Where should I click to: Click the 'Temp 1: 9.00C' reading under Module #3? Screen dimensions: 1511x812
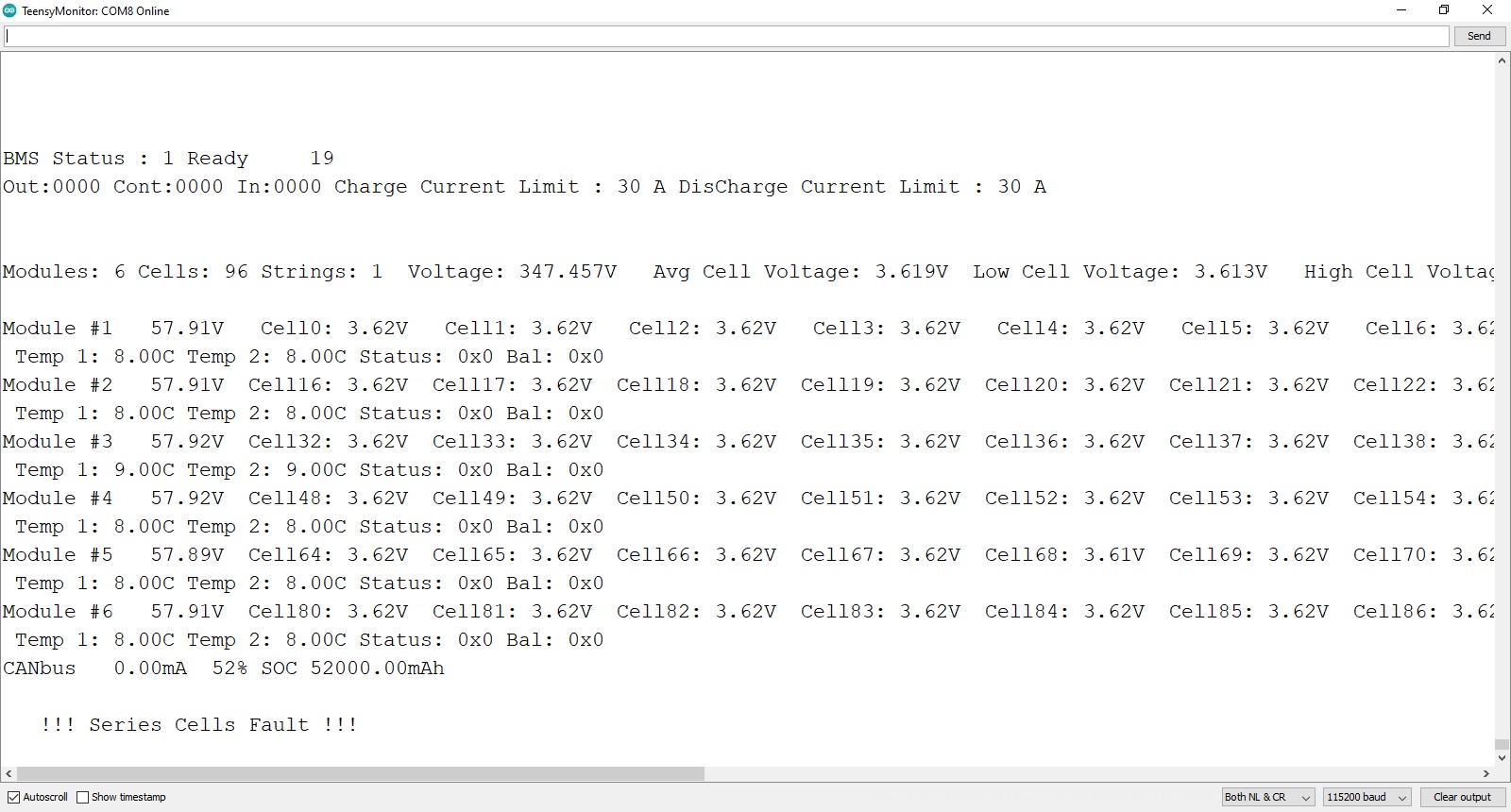click(94, 470)
